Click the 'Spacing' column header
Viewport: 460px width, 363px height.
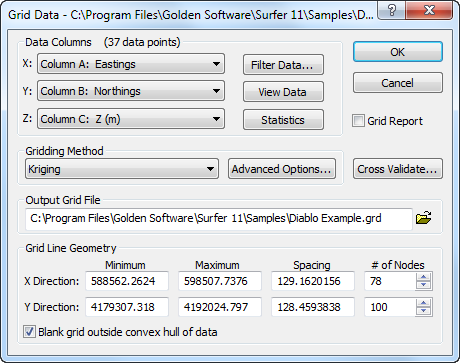pos(312,265)
